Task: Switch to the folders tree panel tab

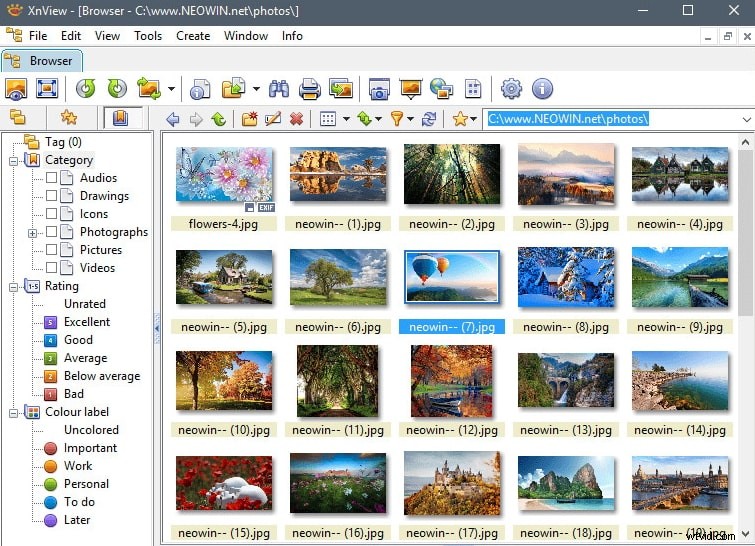Action: click(18, 117)
